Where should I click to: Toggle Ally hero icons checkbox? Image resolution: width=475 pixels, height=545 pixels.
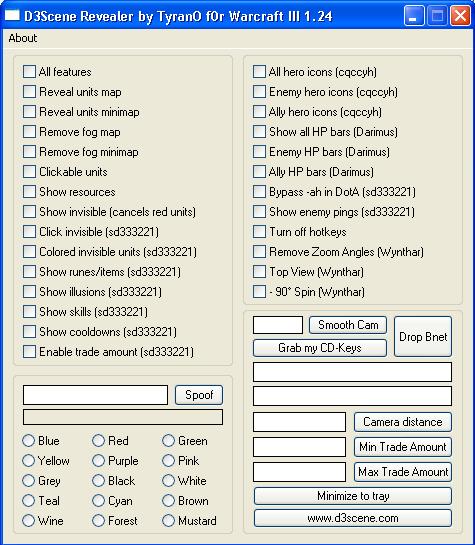pos(260,112)
